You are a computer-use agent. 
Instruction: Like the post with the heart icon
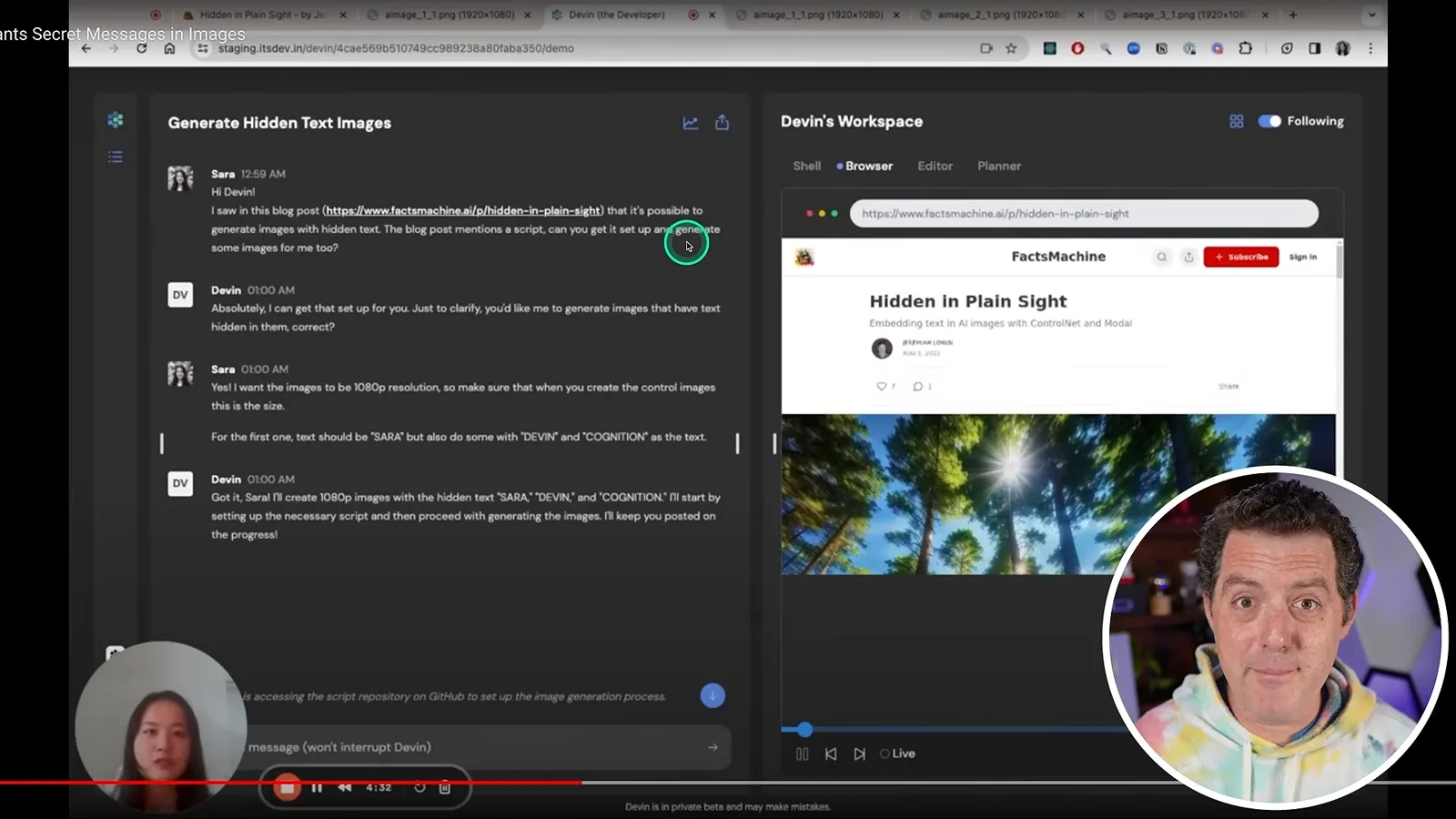coord(881,387)
